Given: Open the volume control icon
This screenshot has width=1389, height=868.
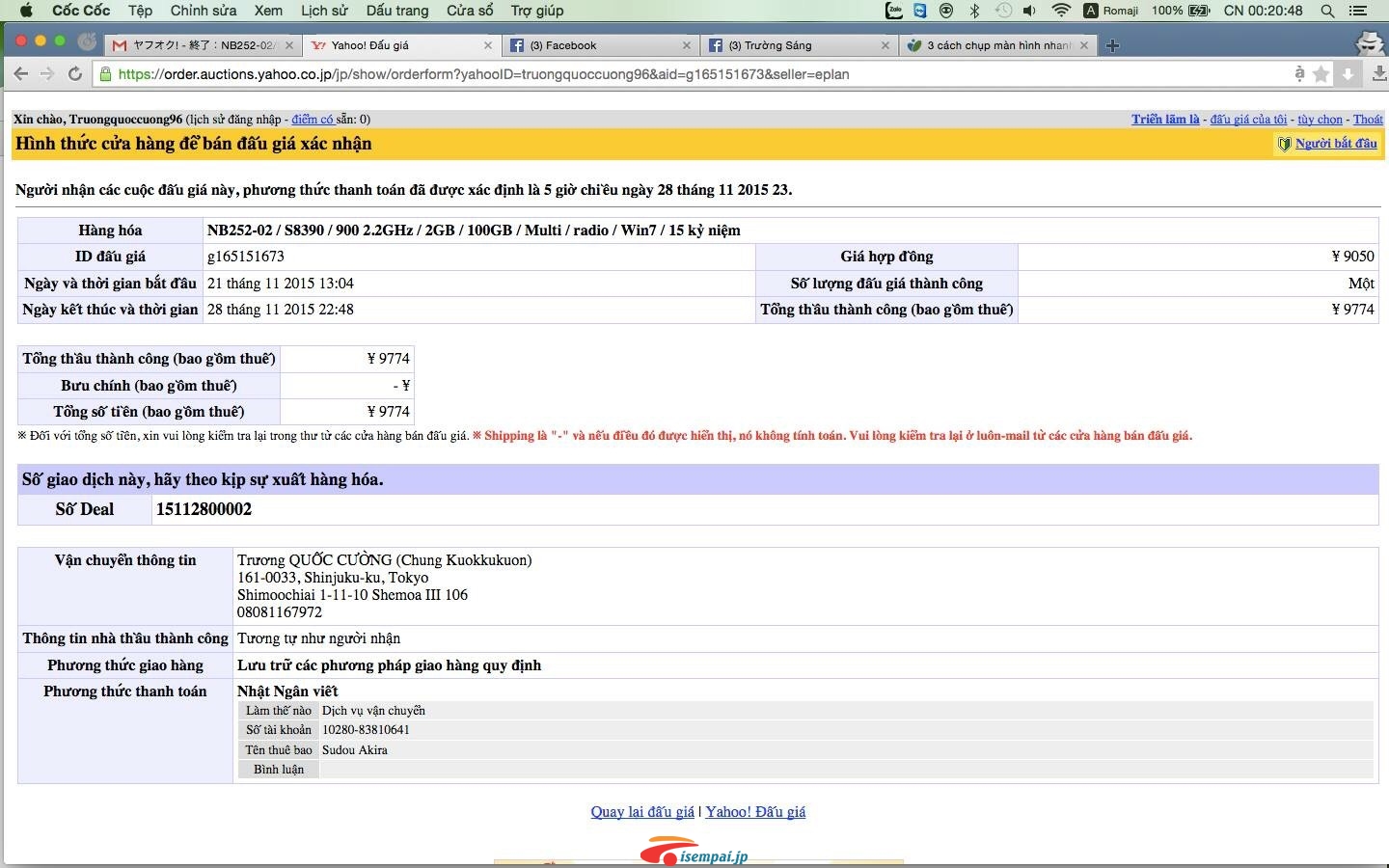Looking at the screenshot, I should pyautogui.click(x=1030, y=11).
